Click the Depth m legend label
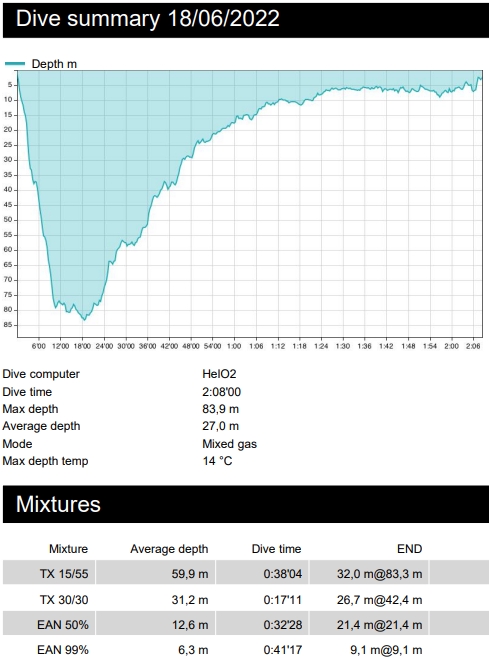 tap(54, 64)
